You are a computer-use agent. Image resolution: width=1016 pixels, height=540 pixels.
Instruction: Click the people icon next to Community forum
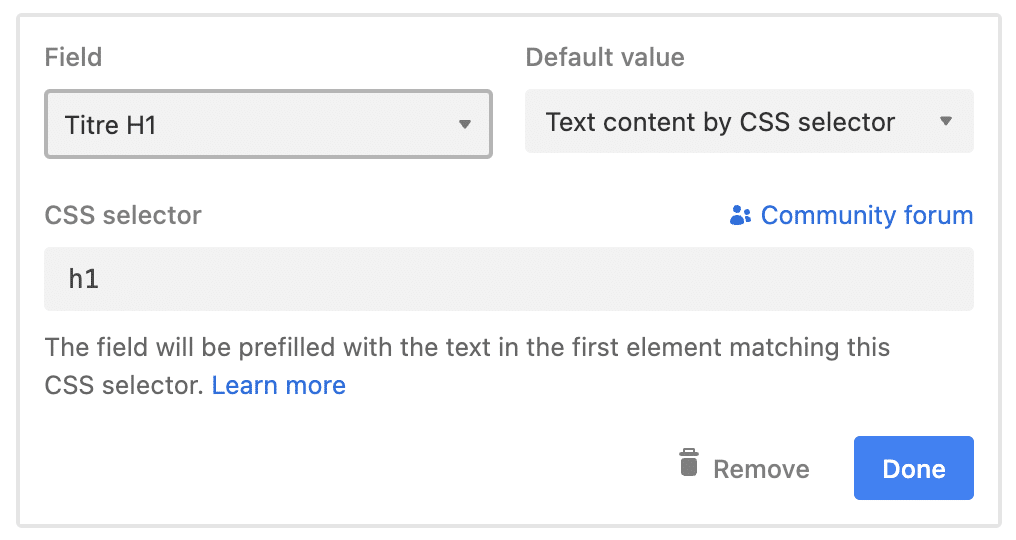740,215
